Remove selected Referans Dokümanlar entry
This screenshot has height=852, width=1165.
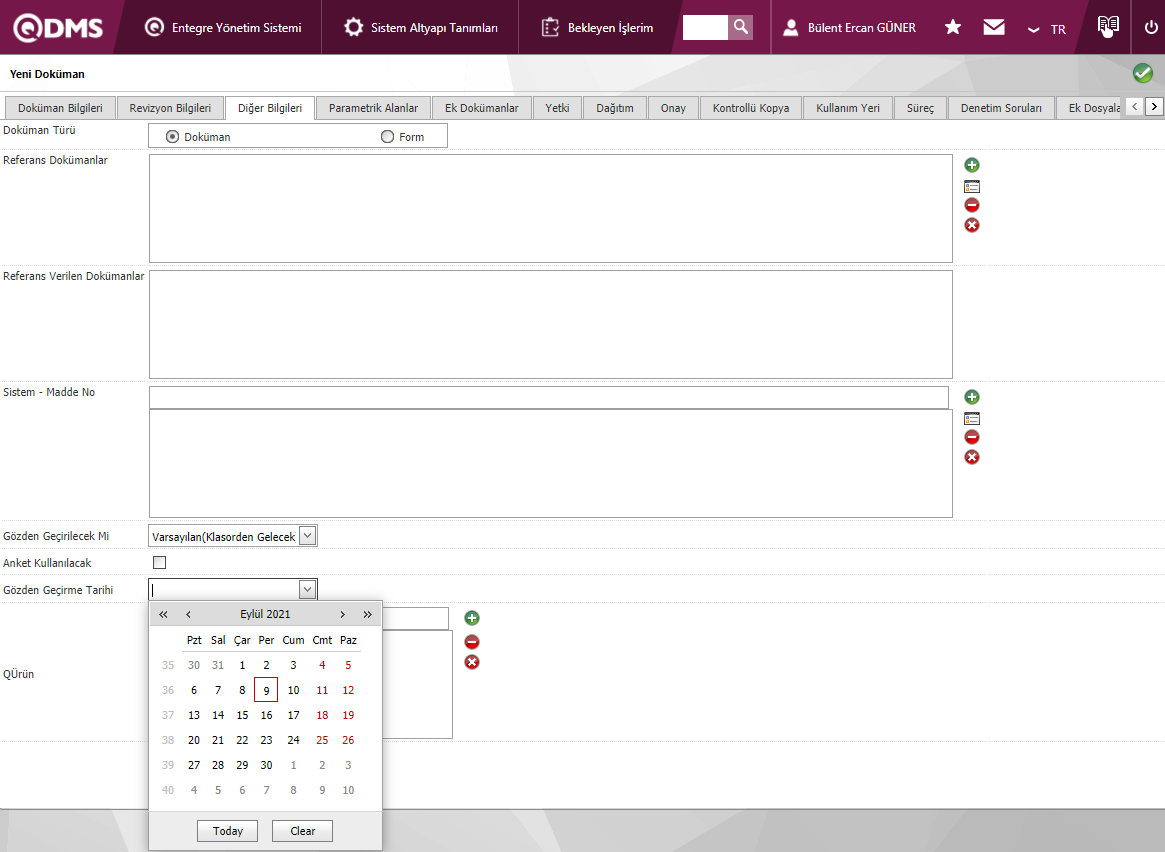point(972,205)
